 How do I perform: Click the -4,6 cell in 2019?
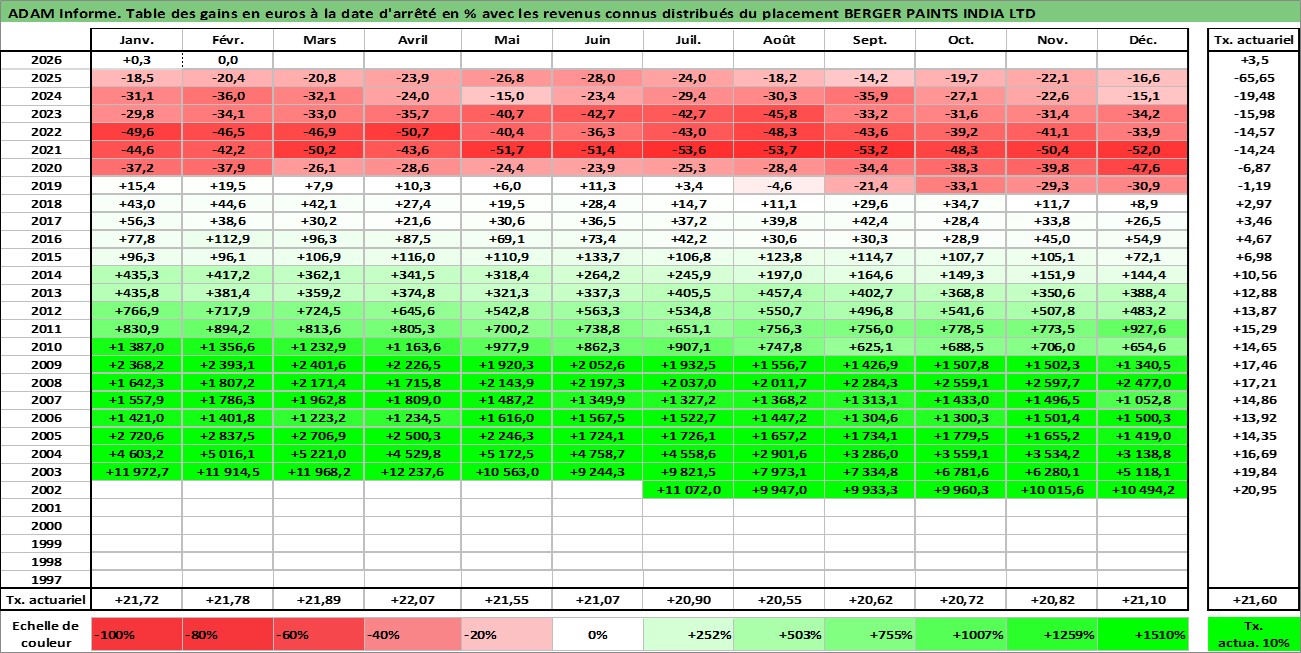click(x=778, y=185)
